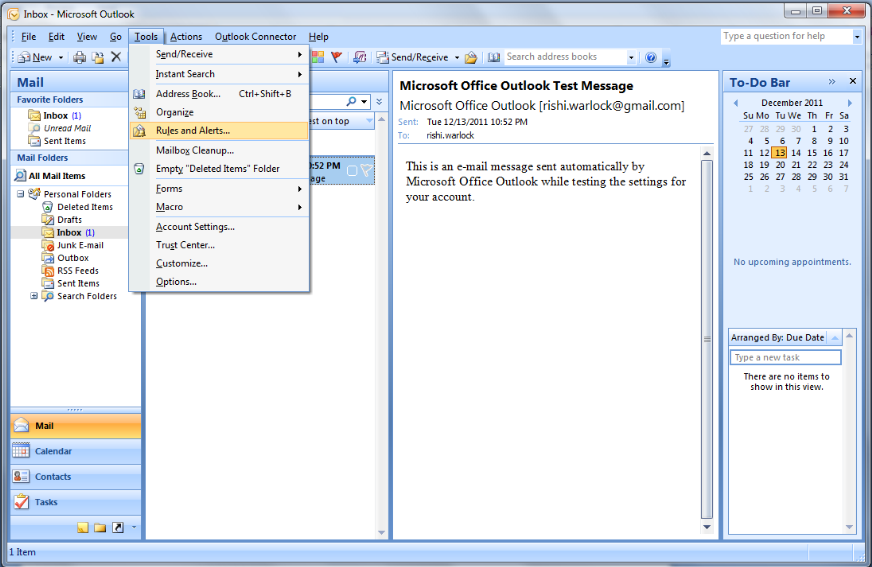
Task: Go to previous month in calendar
Action: pos(736,103)
